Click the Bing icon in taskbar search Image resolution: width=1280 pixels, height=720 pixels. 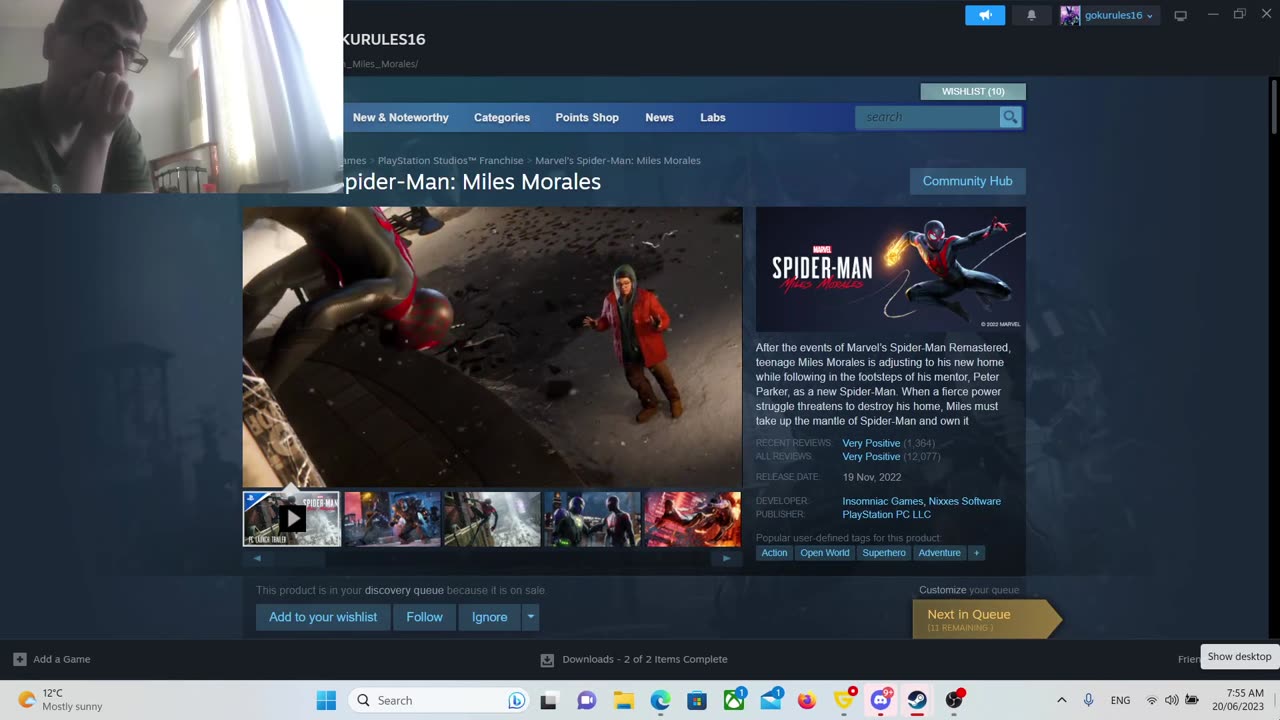517,700
